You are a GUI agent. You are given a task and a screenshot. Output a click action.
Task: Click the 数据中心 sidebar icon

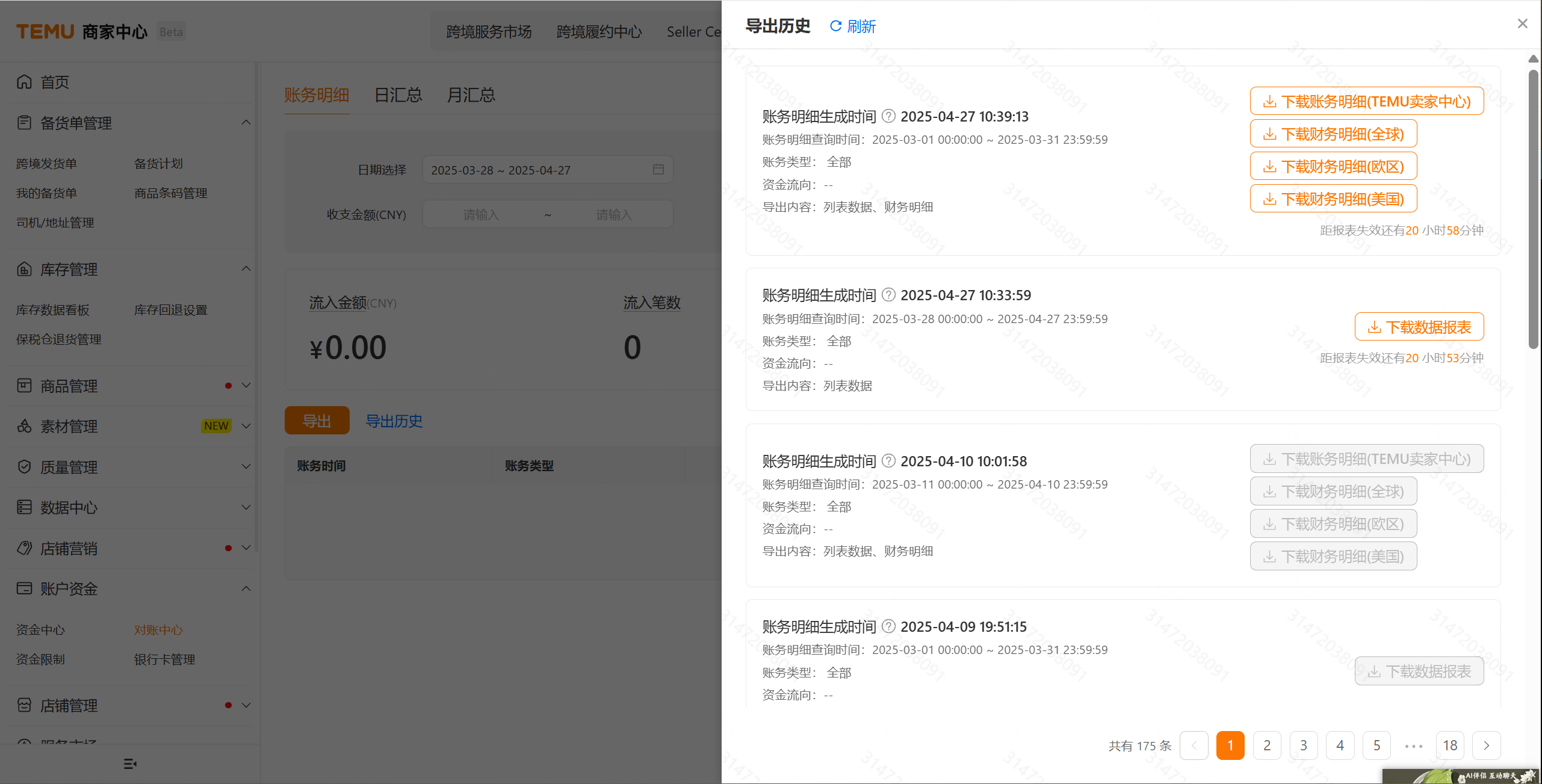click(24, 507)
